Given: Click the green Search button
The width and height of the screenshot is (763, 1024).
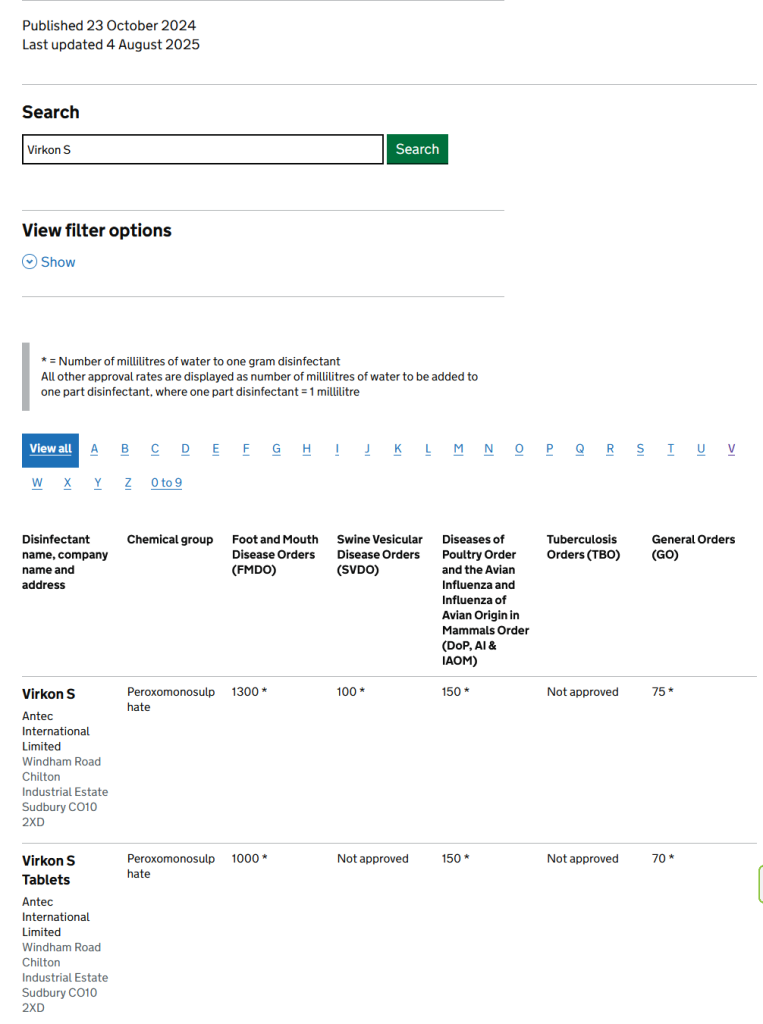Looking at the screenshot, I should point(417,149).
